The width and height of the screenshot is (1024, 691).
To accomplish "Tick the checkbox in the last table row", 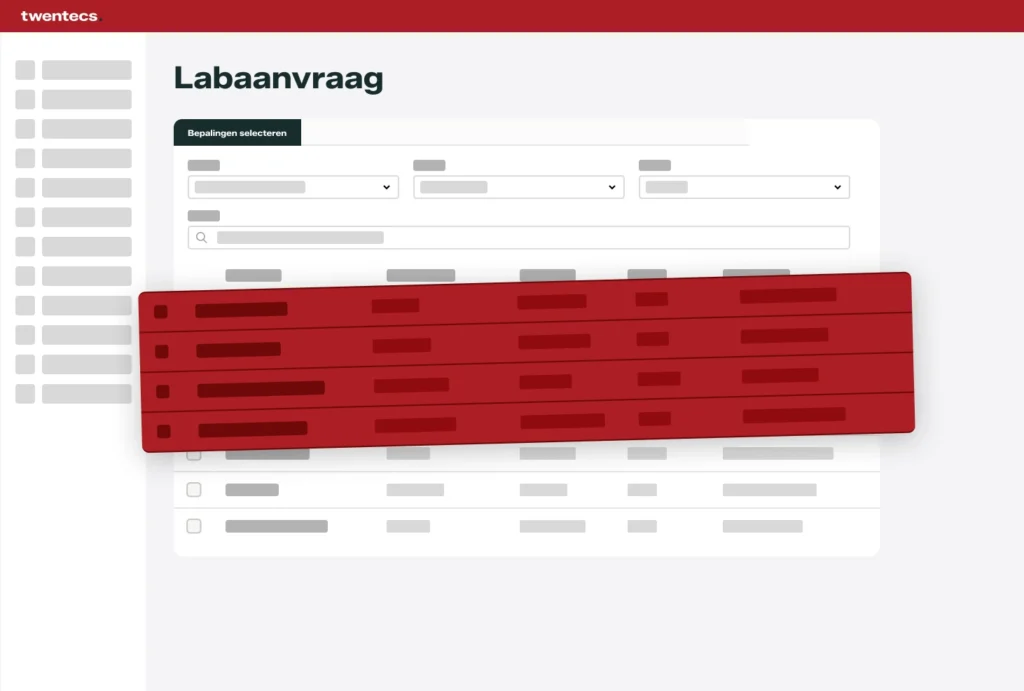I will (x=194, y=526).
